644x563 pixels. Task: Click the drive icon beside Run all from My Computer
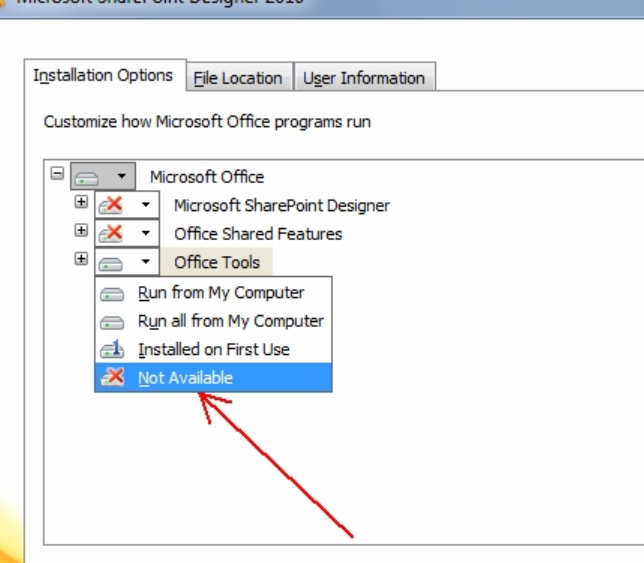coord(112,322)
